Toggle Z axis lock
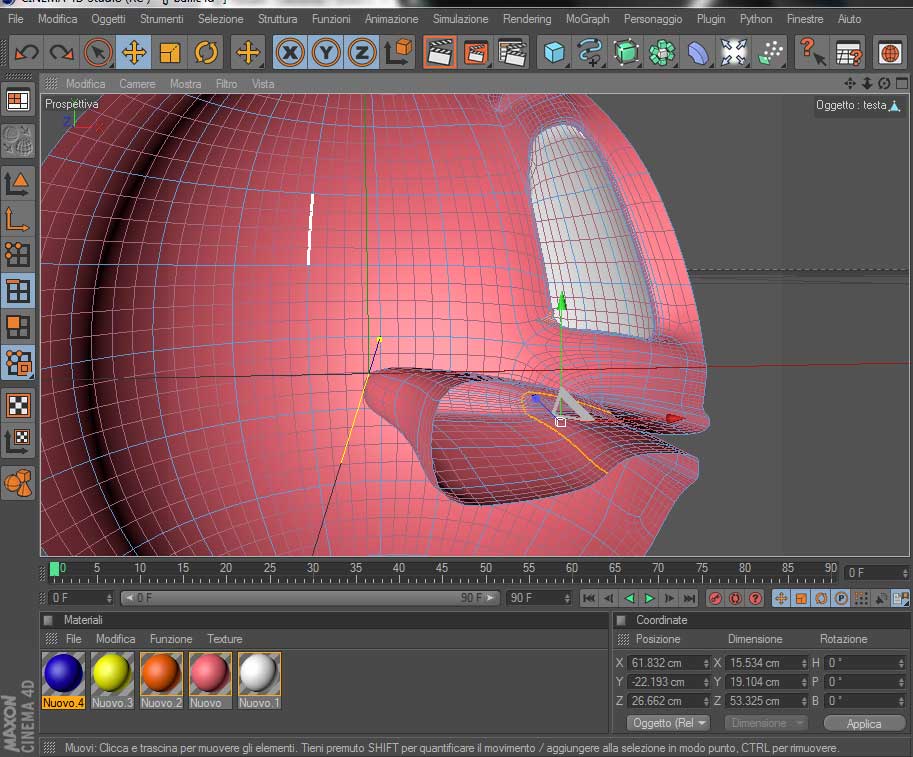This screenshot has height=757, width=913. [361, 53]
